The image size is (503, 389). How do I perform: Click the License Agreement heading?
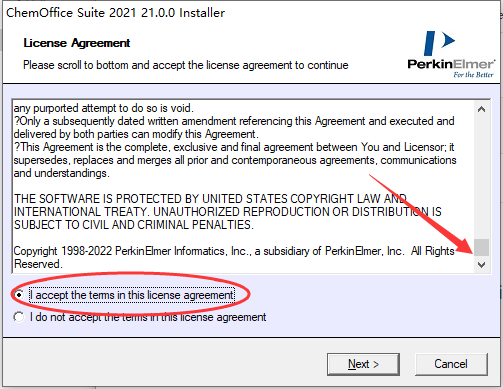(x=77, y=43)
